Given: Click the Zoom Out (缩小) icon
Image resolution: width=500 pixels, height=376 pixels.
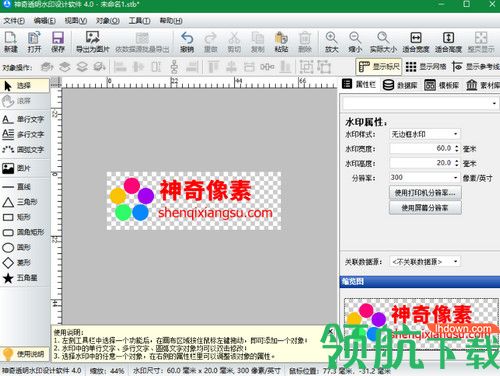Looking at the screenshot, I should (x=355, y=42).
